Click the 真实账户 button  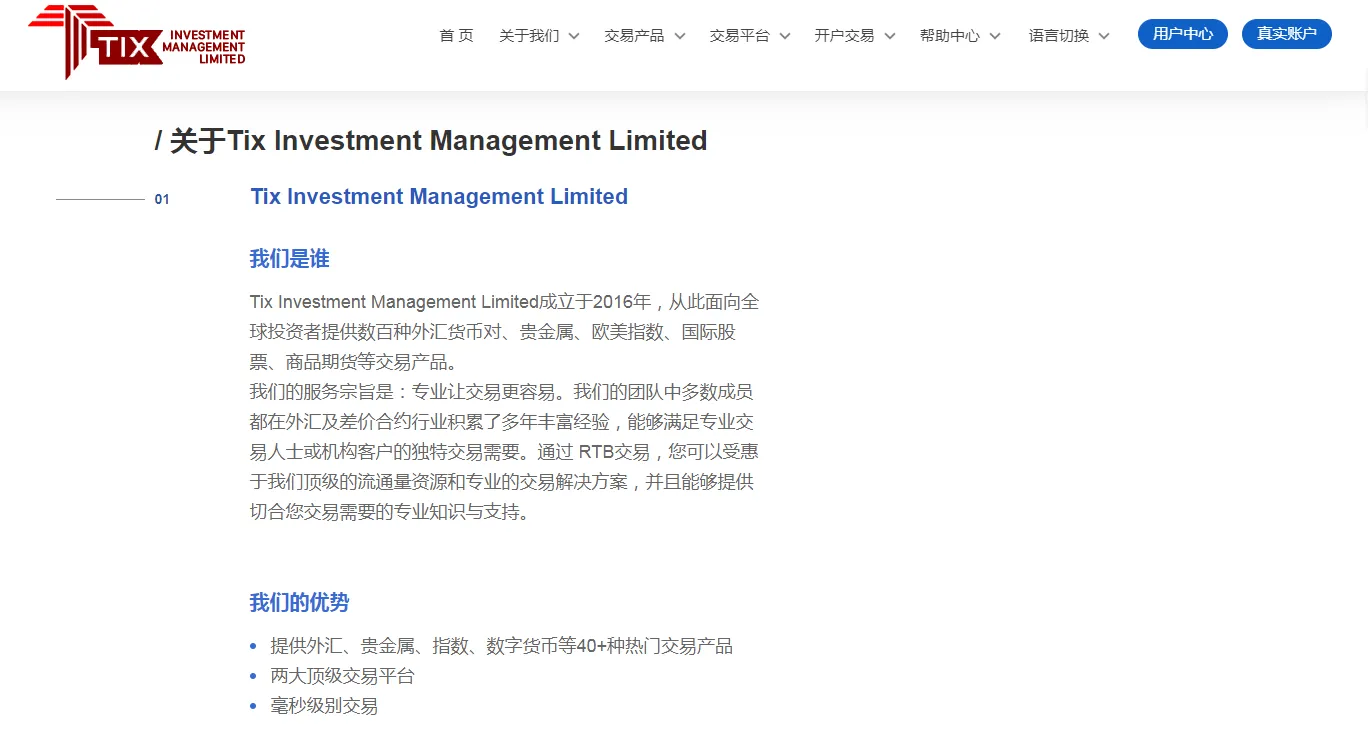(x=1287, y=34)
